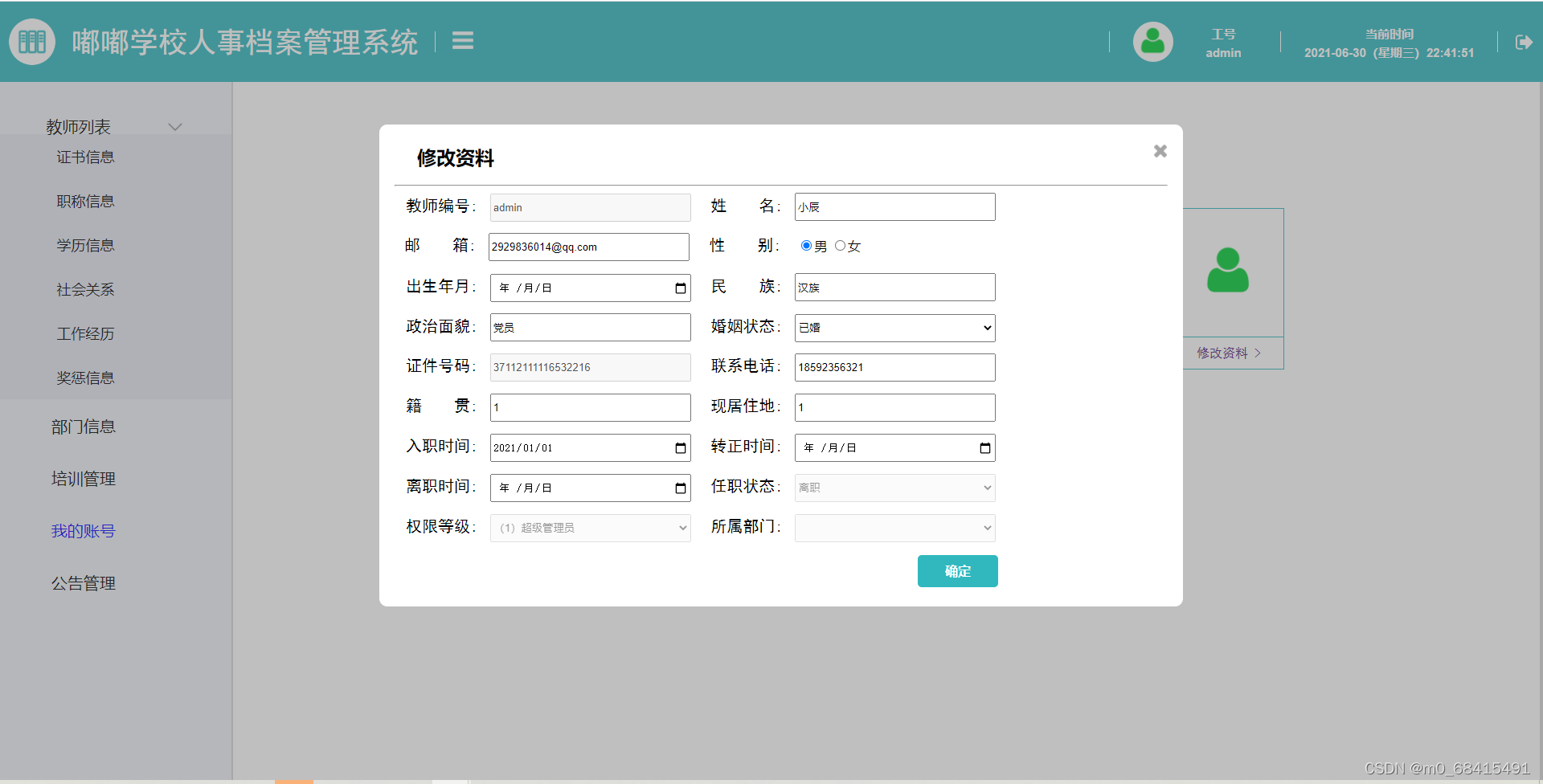Open the 婚姻状态 dropdown
The image size is (1543, 784).
click(x=894, y=327)
